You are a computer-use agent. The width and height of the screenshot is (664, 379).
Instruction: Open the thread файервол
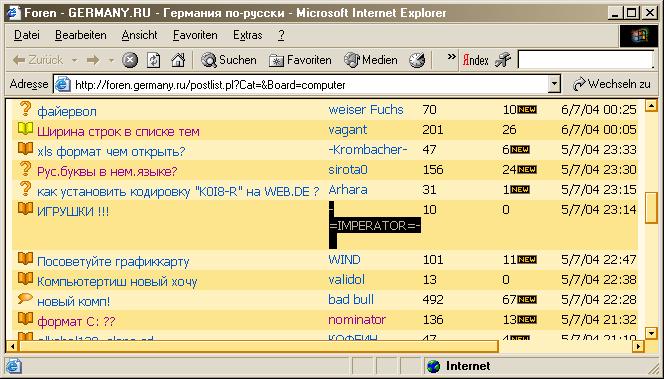(67, 112)
